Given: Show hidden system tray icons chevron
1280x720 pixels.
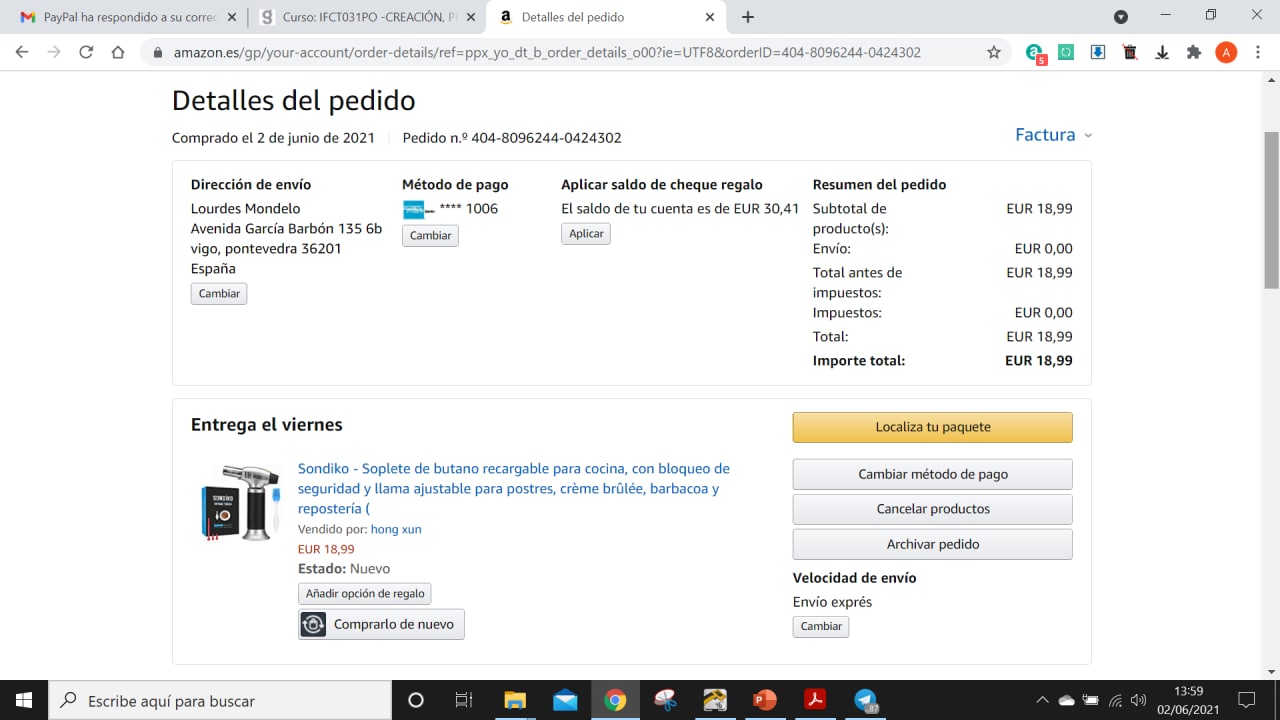Looking at the screenshot, I should click(1042, 700).
